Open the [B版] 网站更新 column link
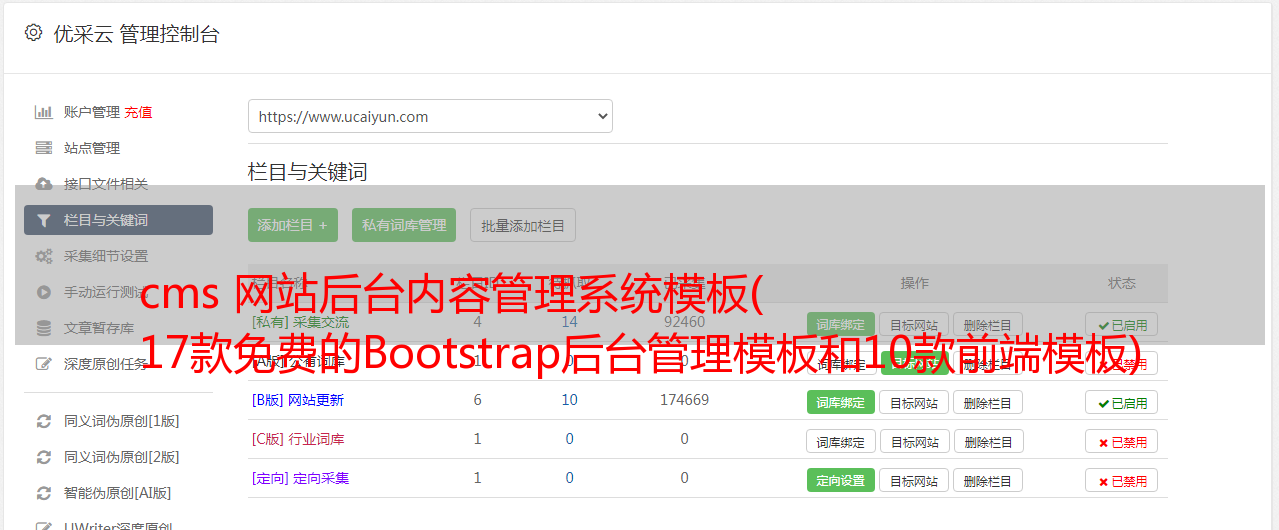 [298, 400]
